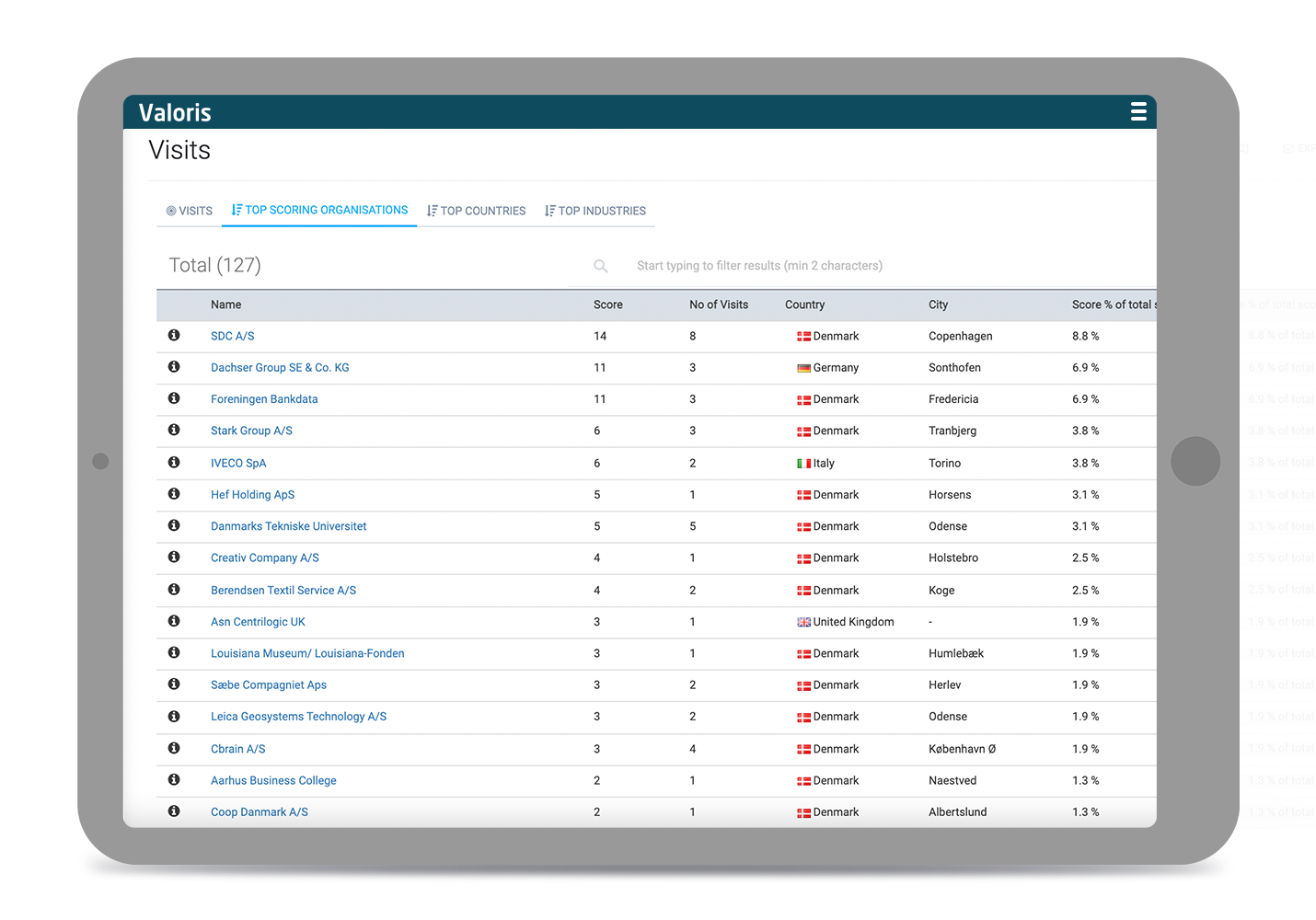
Task: Click info icon for Danmarks Tekniske Universitet
Action: point(174,525)
